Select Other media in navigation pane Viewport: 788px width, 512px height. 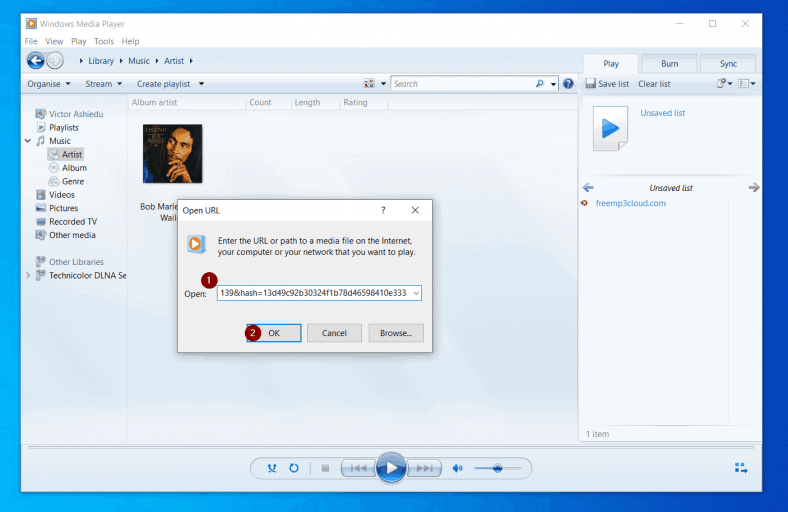click(65, 235)
